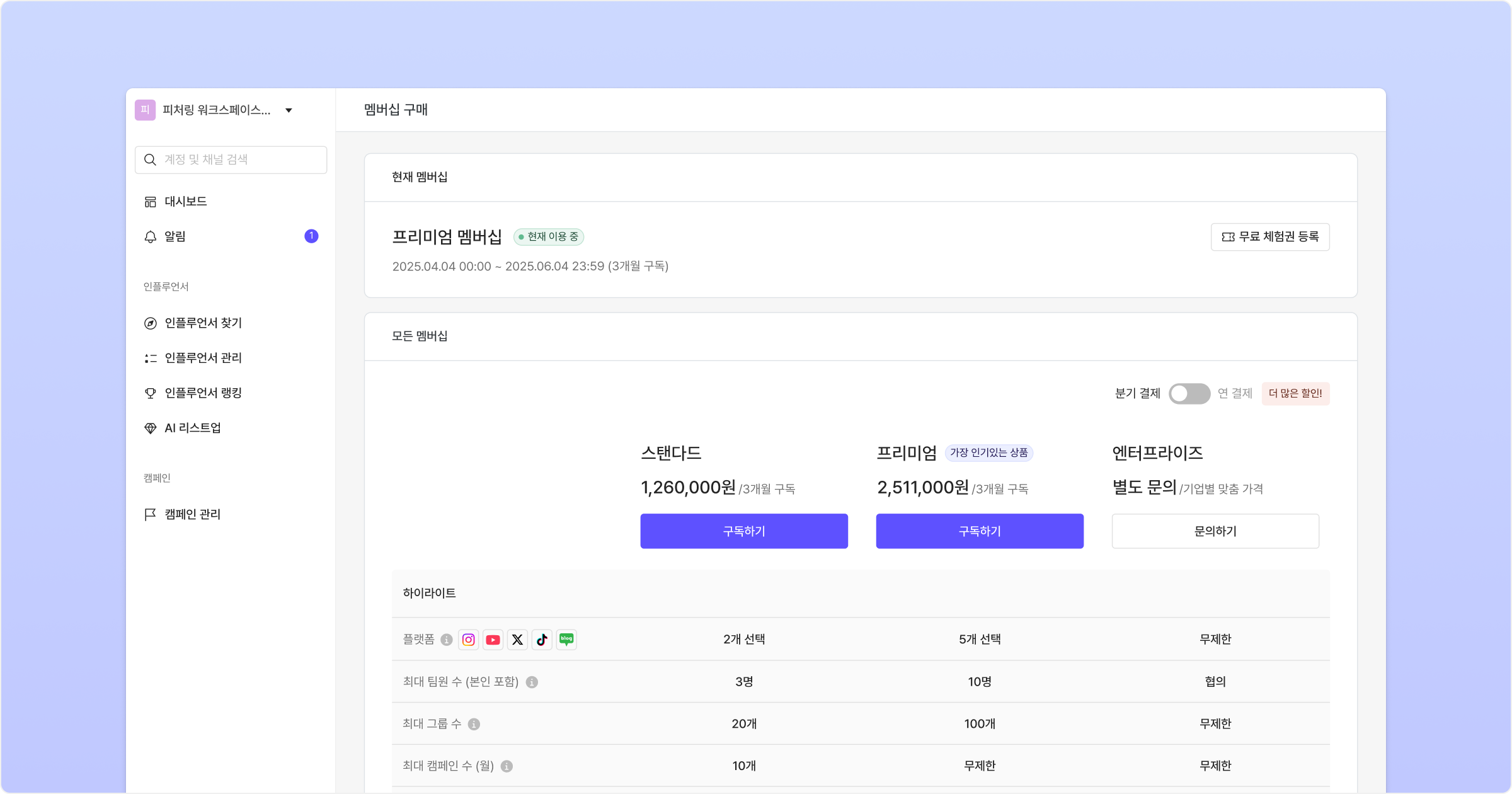The image size is (1512, 794).
Task: Click the Naver blog platform icon
Action: coord(566,640)
